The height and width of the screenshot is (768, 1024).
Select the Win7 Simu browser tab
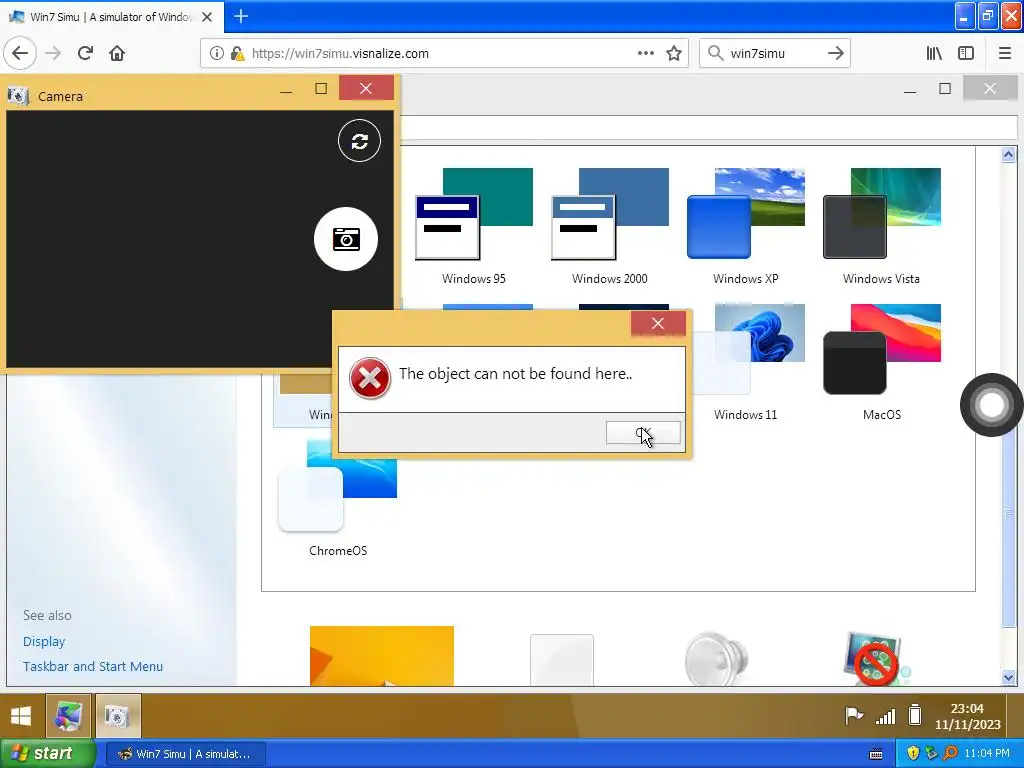(111, 16)
